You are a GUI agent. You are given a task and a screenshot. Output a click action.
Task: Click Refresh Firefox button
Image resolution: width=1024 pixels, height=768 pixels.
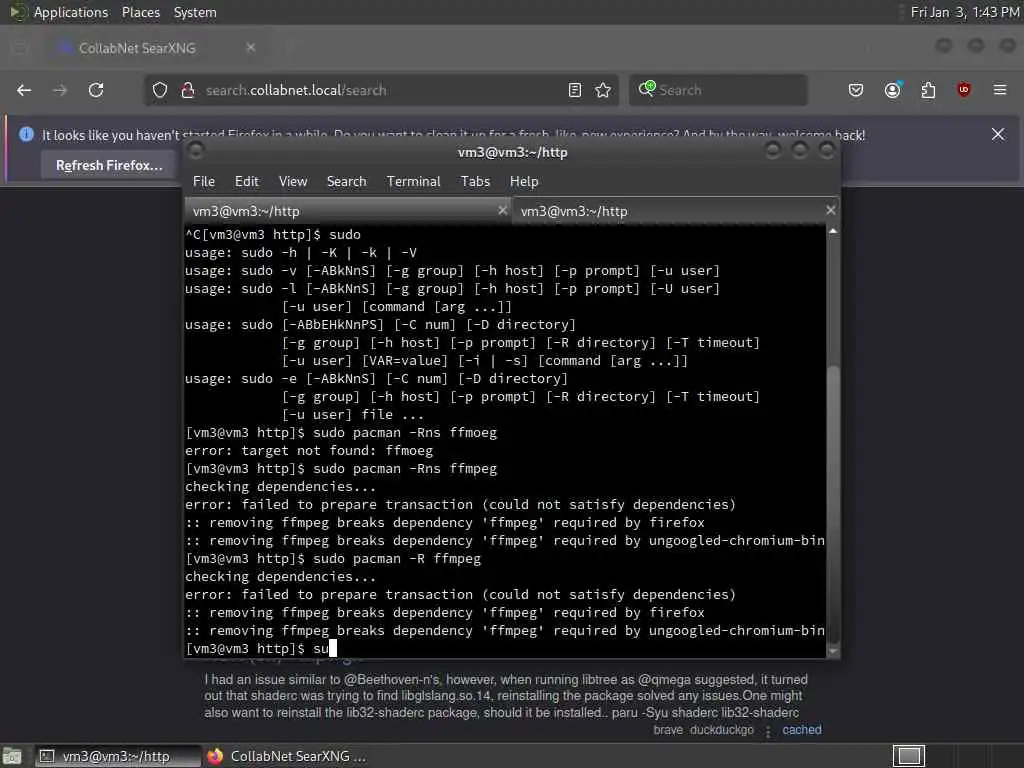pos(109,165)
